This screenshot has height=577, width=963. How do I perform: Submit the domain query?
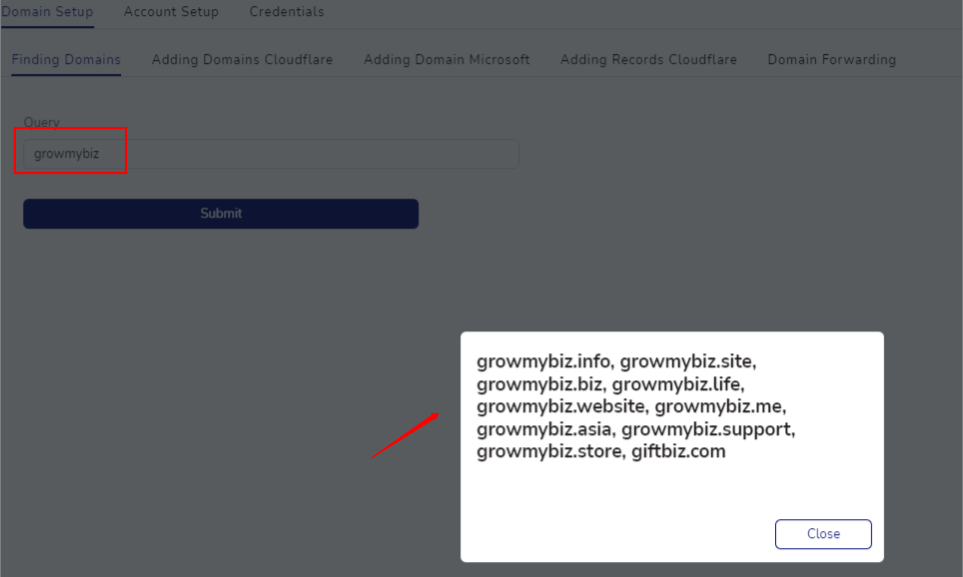[x=221, y=213]
